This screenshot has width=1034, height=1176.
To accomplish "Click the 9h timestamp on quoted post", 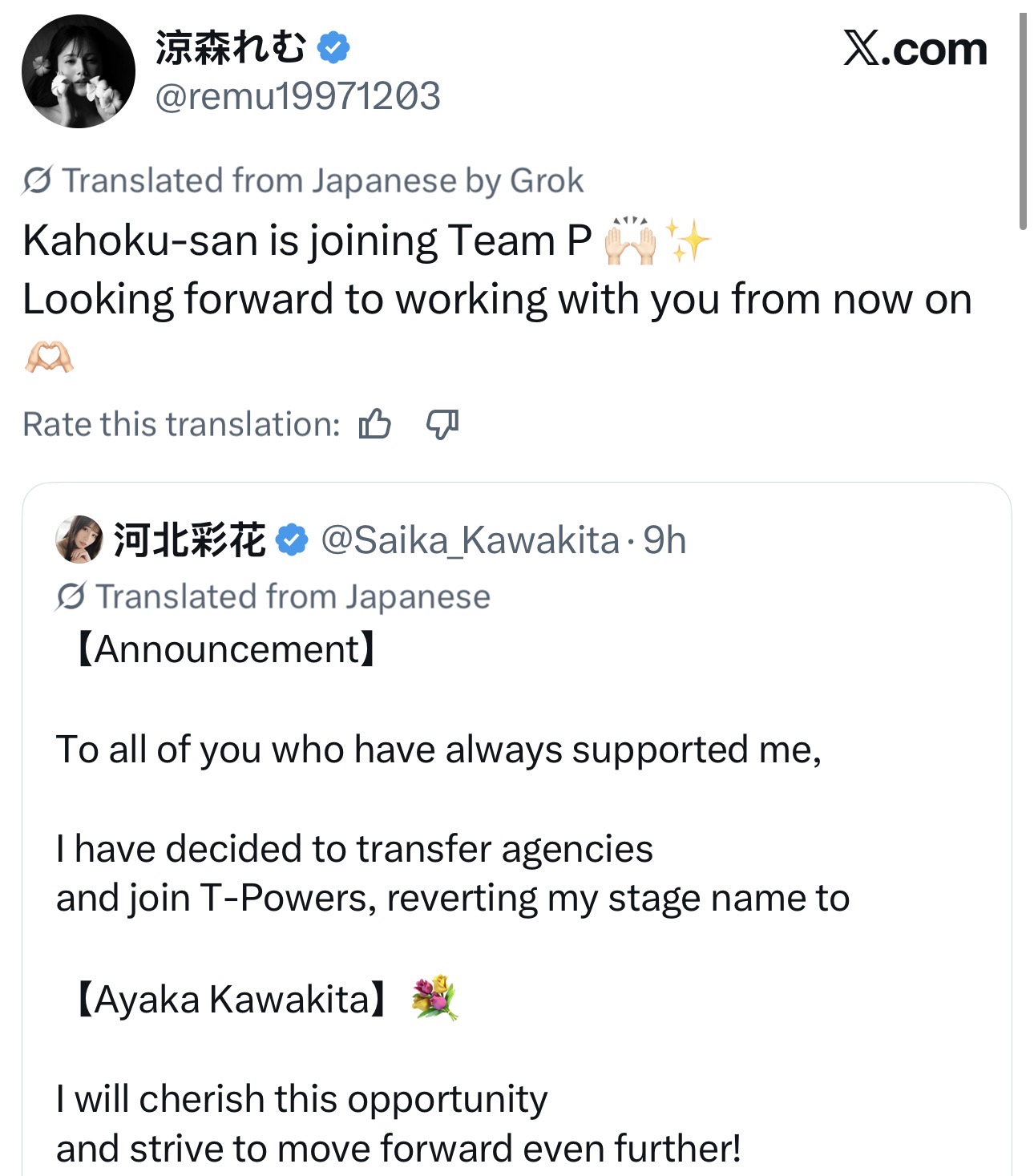I will (664, 540).
